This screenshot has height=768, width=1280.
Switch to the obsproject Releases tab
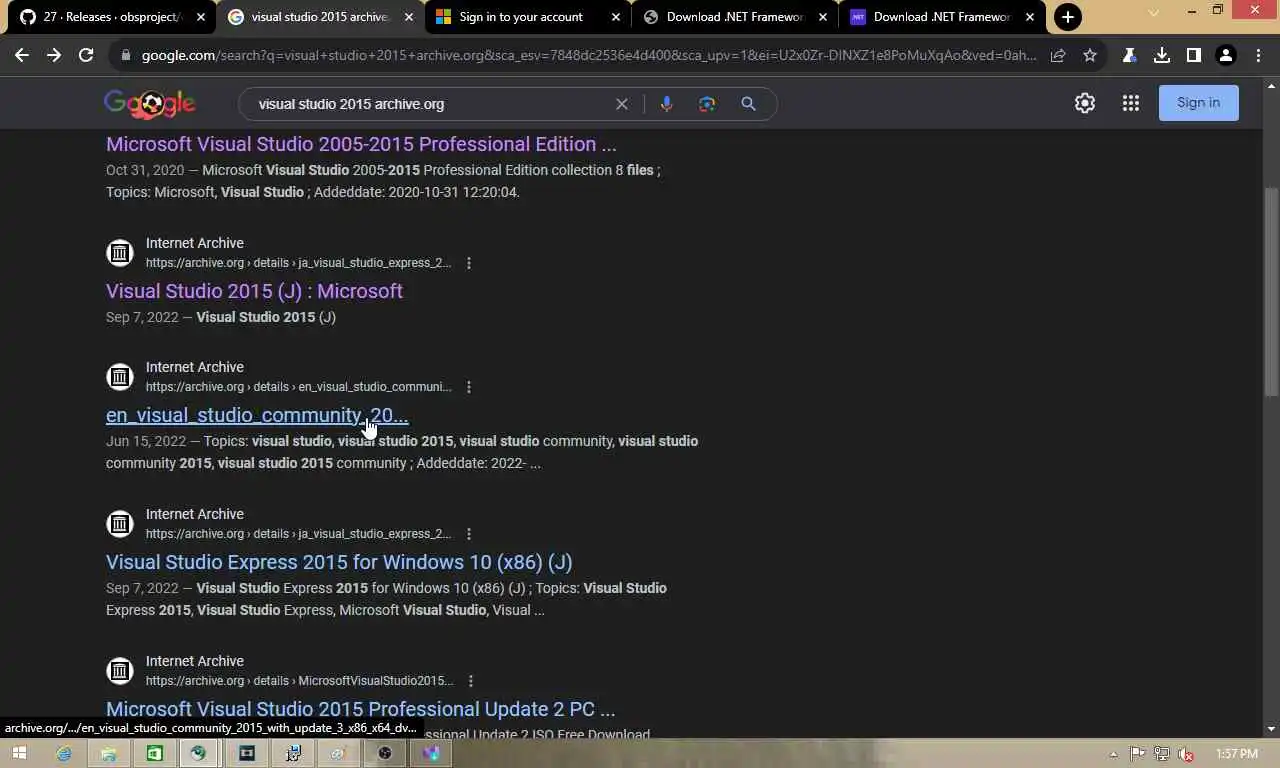click(110, 17)
